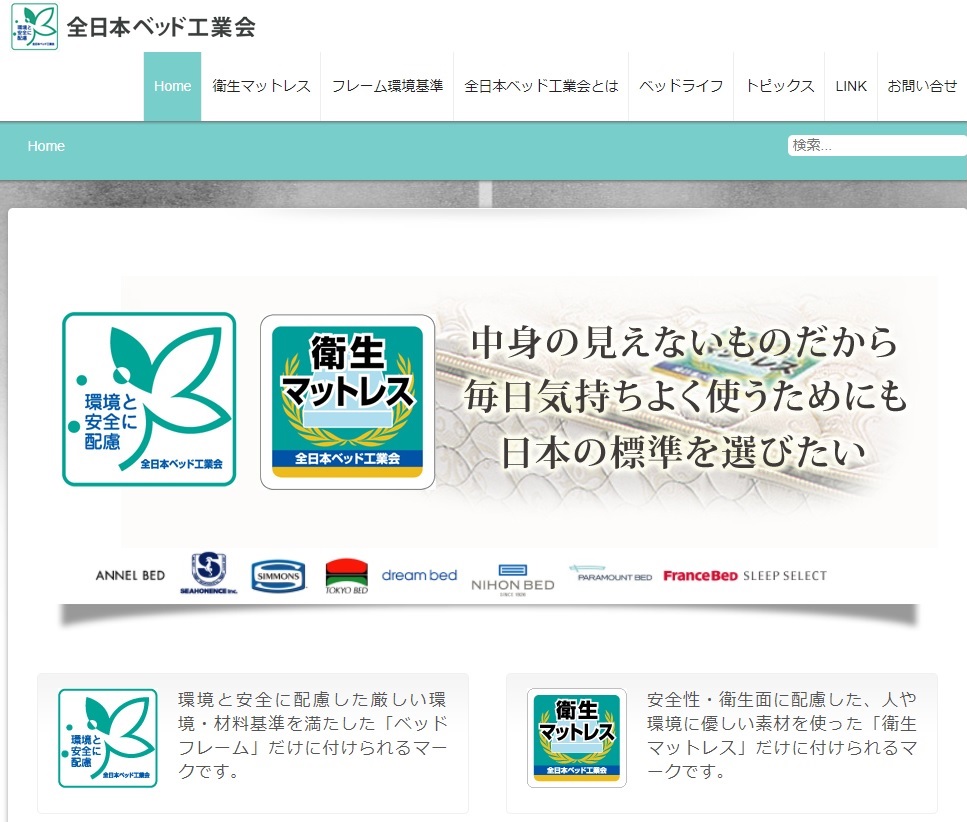Viewport: 967px width, 822px height.
Task: Select the NIHON BED brand logo
Action: 512,580
